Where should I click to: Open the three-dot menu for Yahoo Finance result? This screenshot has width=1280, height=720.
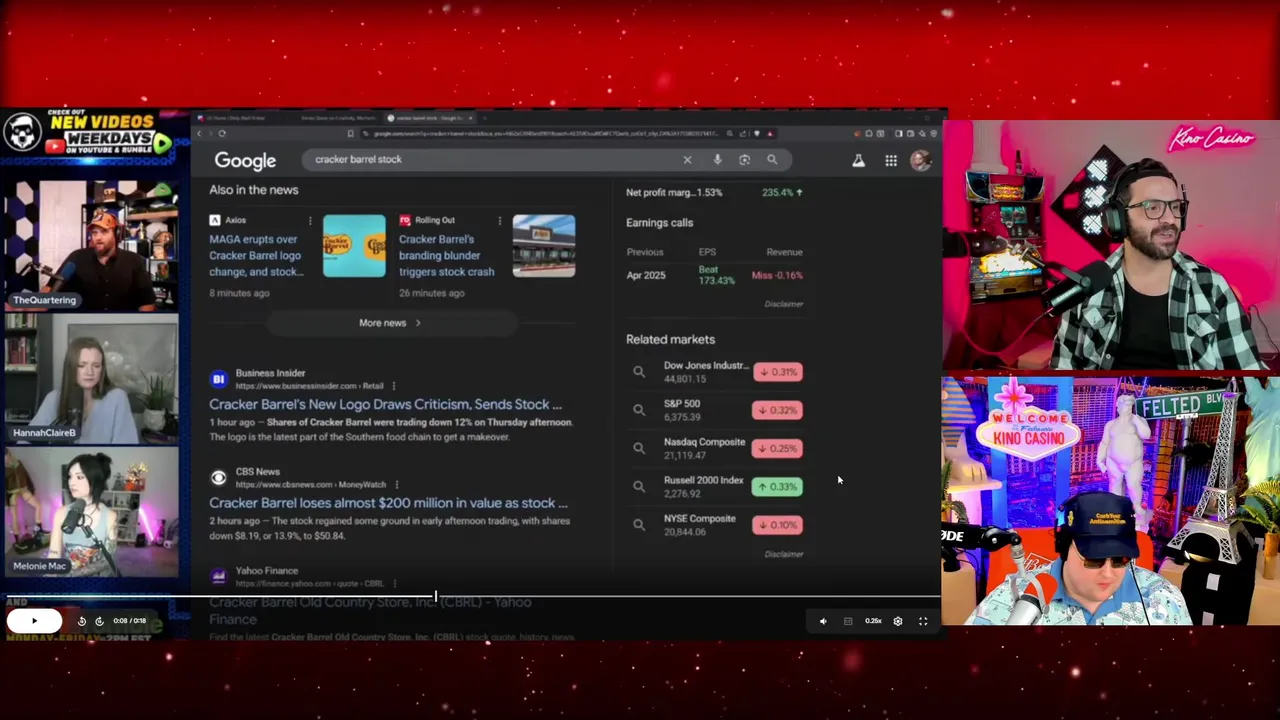pyautogui.click(x=394, y=584)
